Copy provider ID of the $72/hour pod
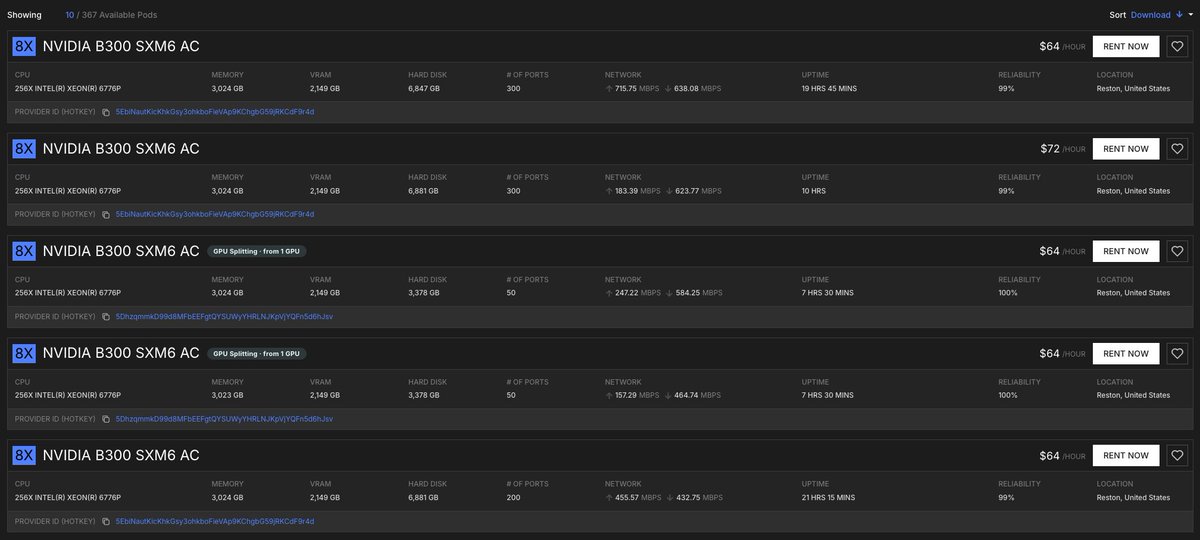The image size is (1200, 540). (x=106, y=214)
